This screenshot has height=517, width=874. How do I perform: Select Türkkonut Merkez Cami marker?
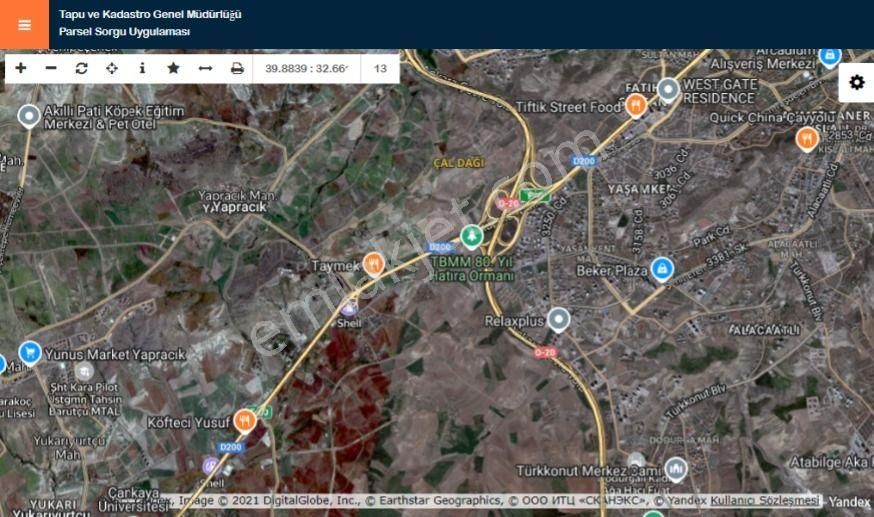pos(676,470)
